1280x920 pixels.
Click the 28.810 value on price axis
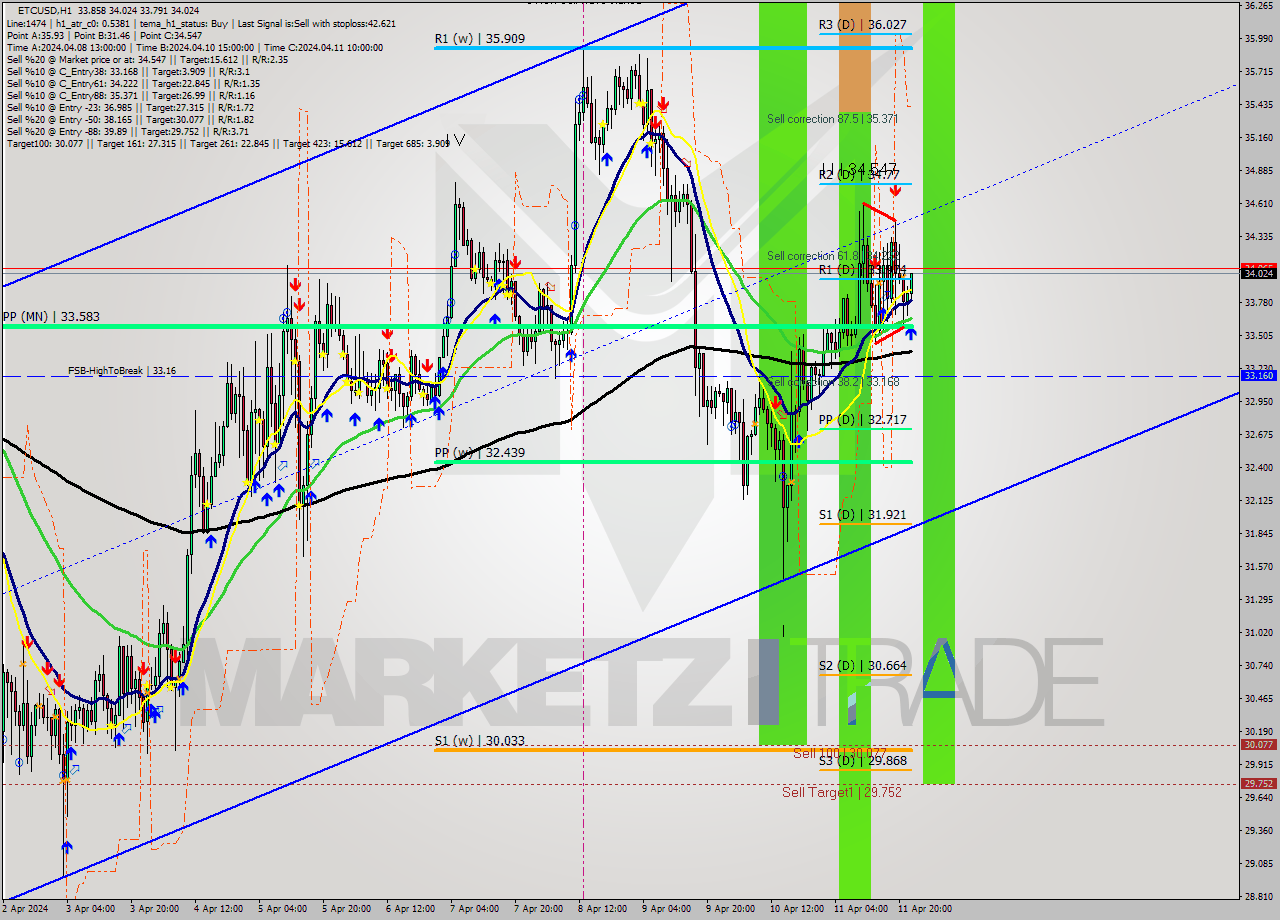pos(1258,896)
